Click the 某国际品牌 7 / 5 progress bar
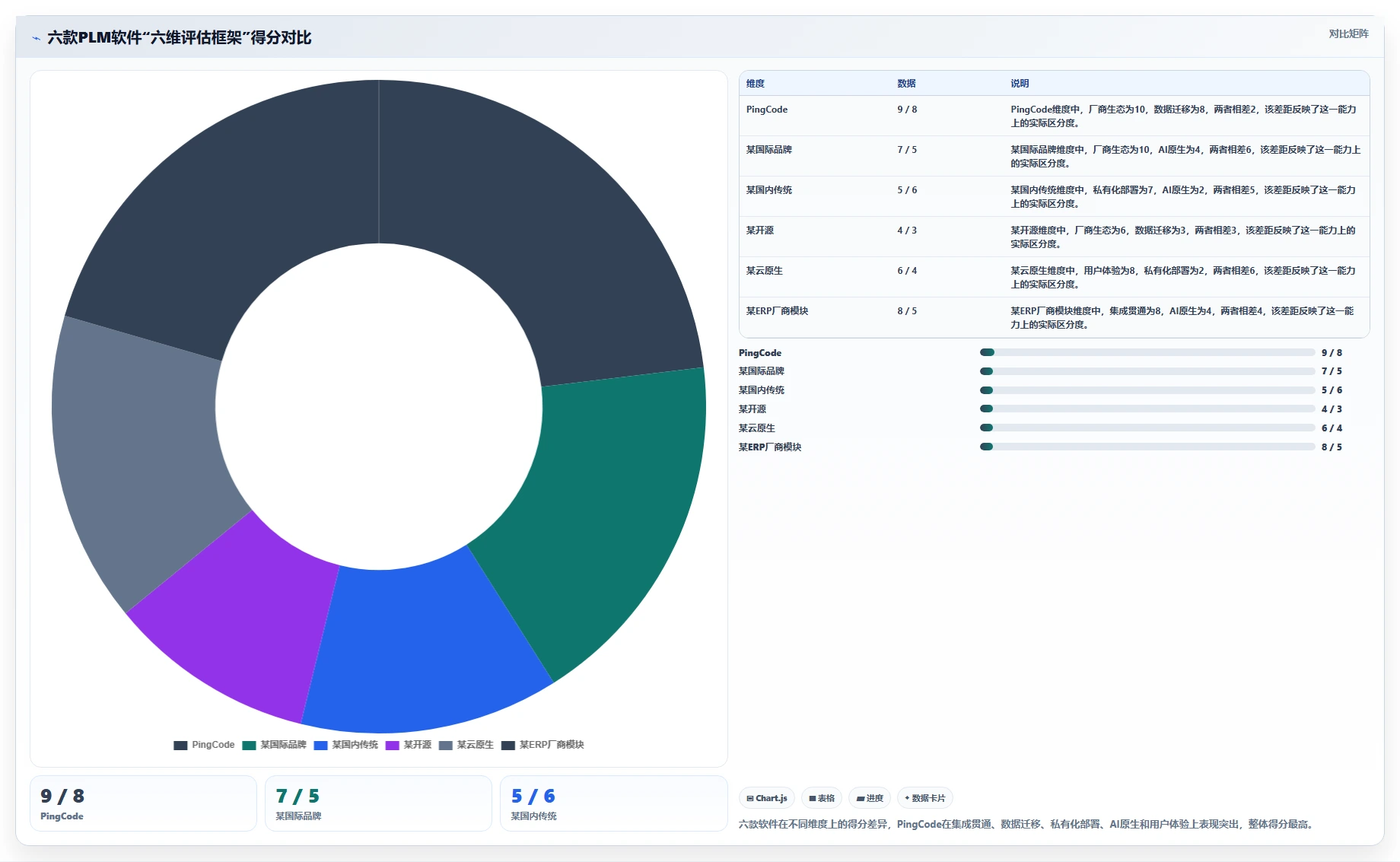This screenshot has width=1400, height=862. click(x=1147, y=371)
